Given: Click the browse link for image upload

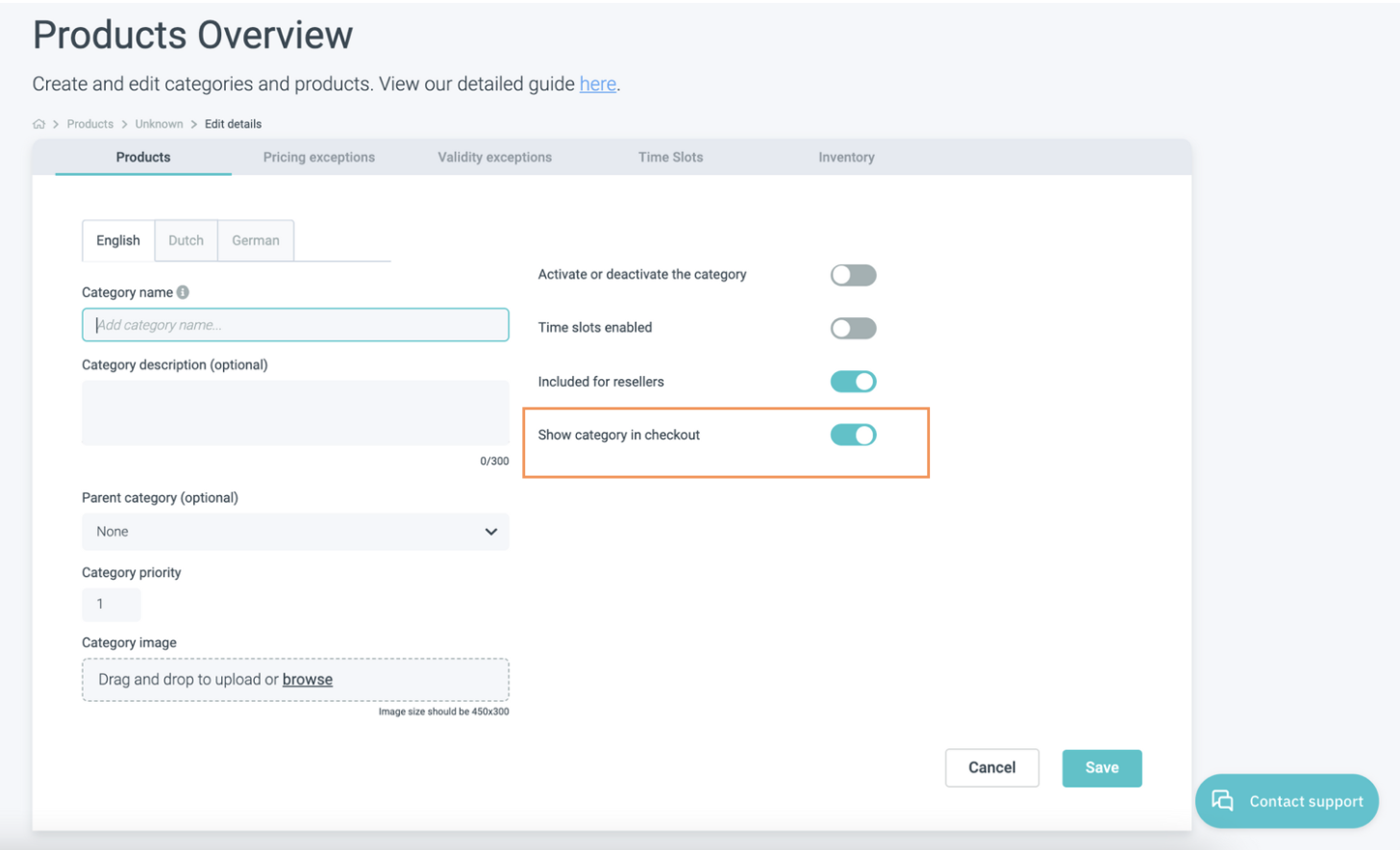Looking at the screenshot, I should point(308,680).
